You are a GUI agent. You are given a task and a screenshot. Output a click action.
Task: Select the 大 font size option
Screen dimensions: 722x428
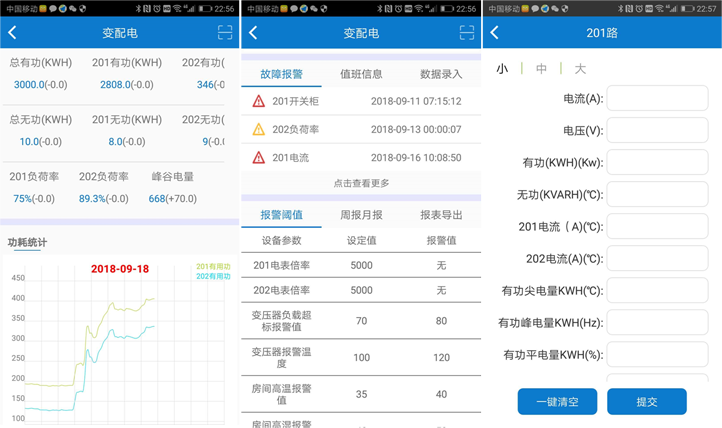[580, 69]
